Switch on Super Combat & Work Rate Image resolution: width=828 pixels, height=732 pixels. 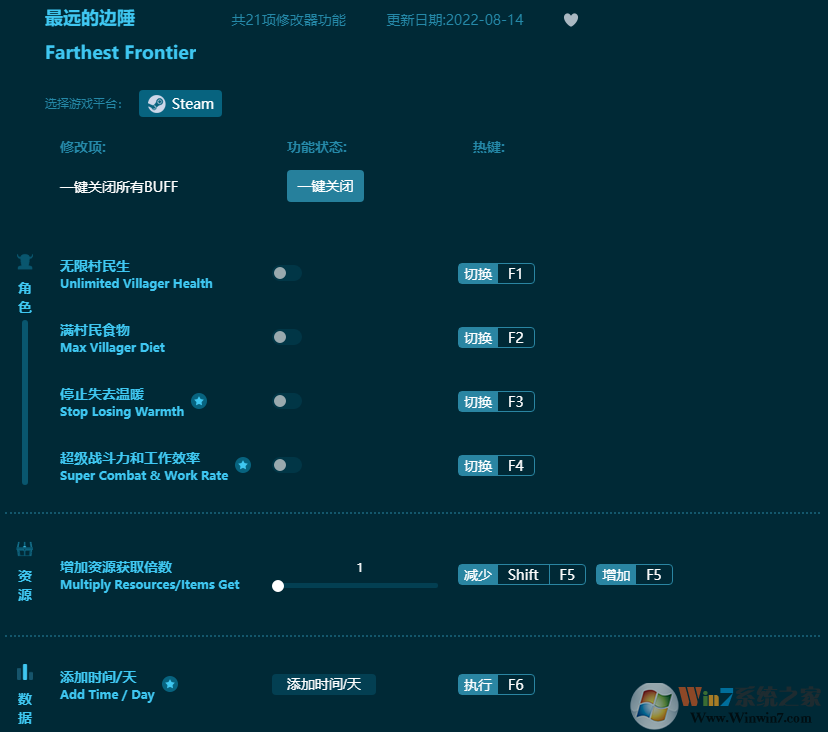coord(286,465)
